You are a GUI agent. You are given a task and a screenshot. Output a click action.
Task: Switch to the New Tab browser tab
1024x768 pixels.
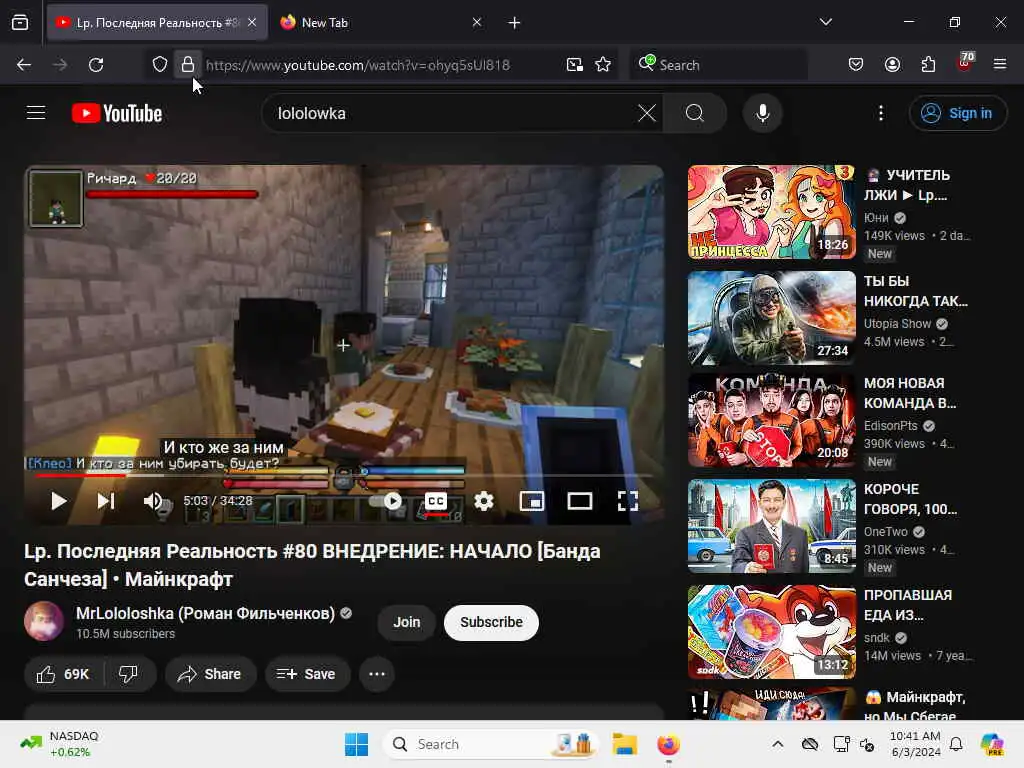(381, 23)
